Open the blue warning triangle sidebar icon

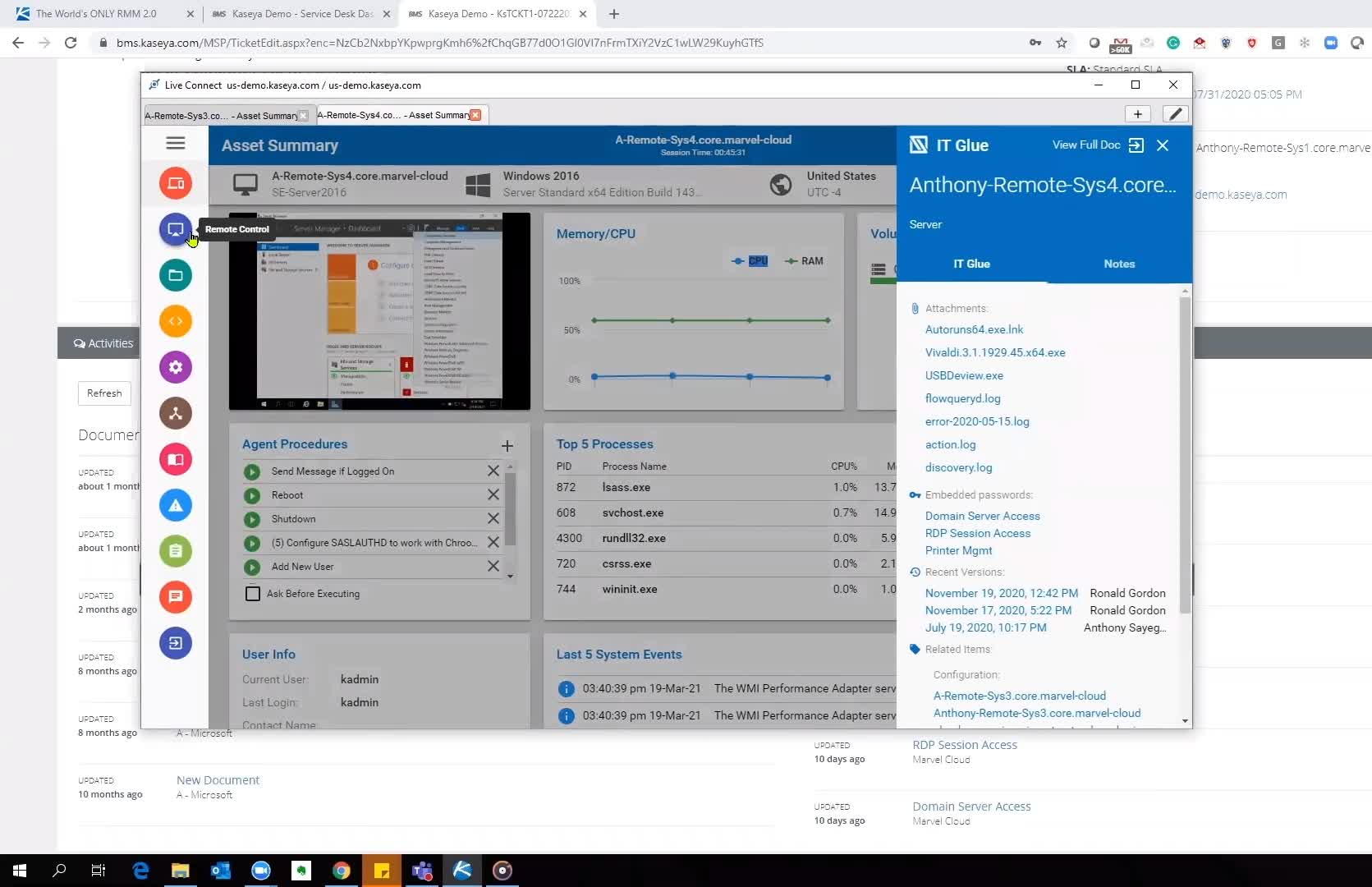176,505
